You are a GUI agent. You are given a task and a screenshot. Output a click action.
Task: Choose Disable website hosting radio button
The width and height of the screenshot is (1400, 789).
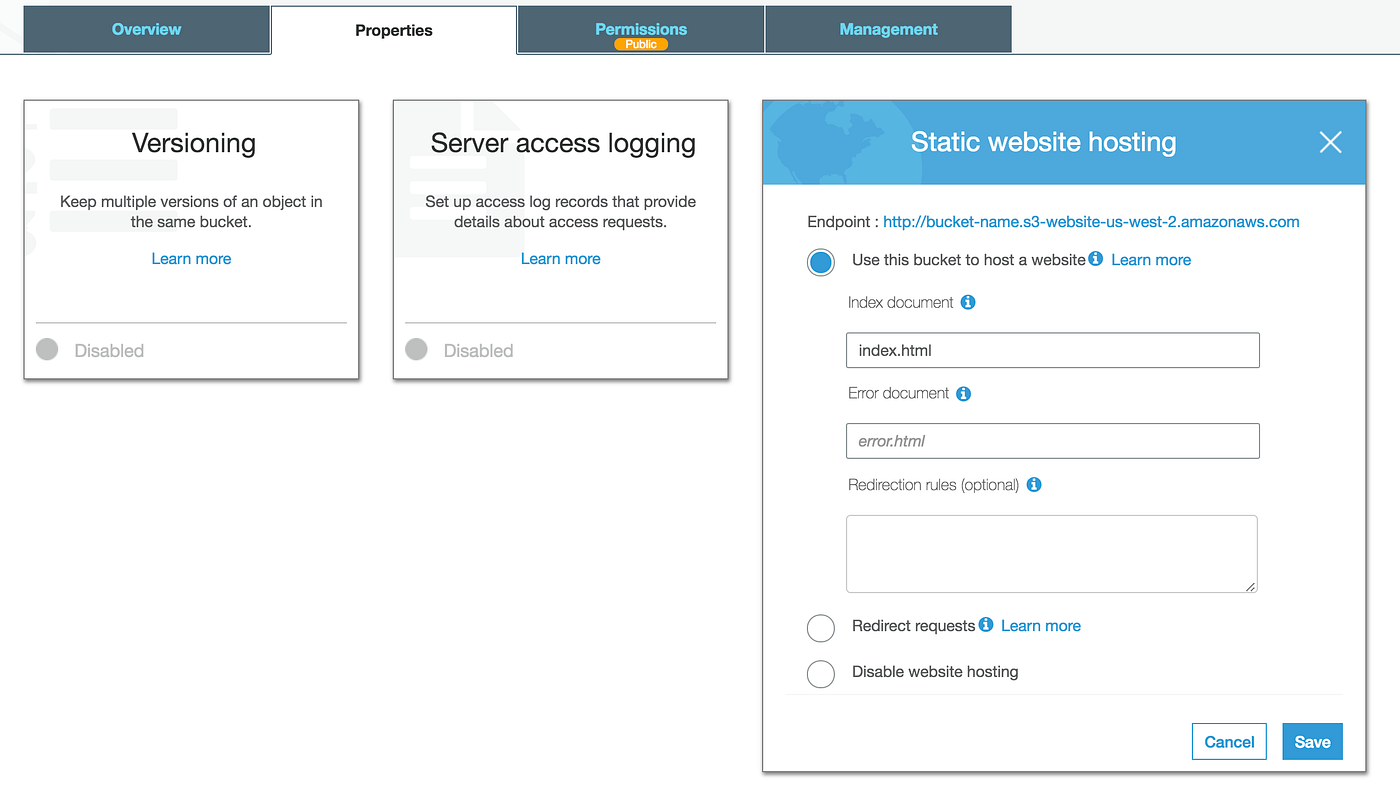click(820, 674)
